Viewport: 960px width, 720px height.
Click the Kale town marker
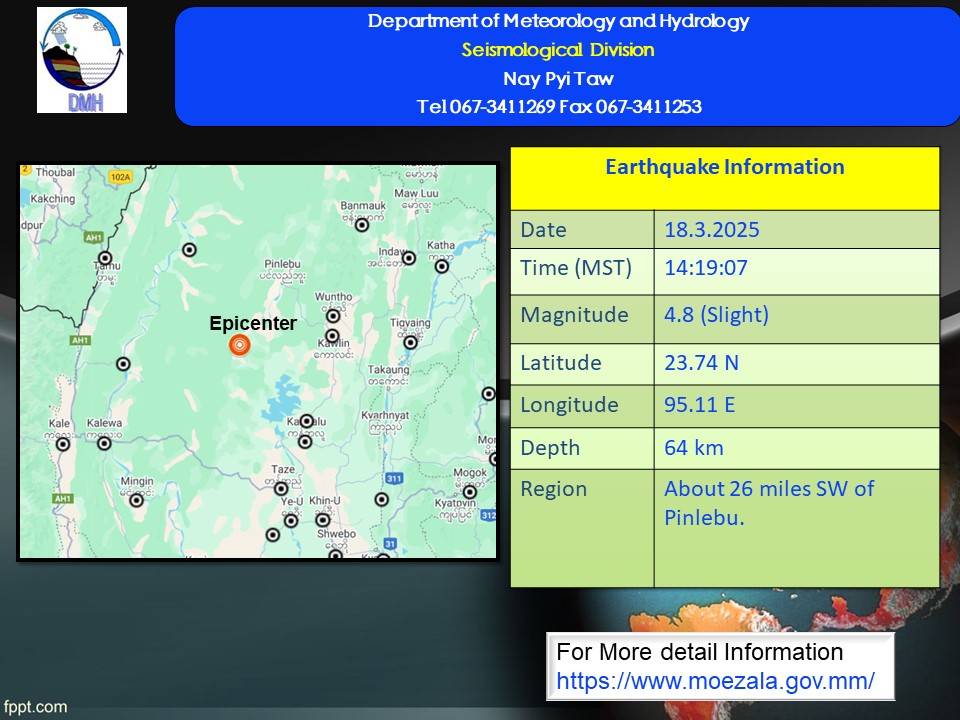(63, 444)
